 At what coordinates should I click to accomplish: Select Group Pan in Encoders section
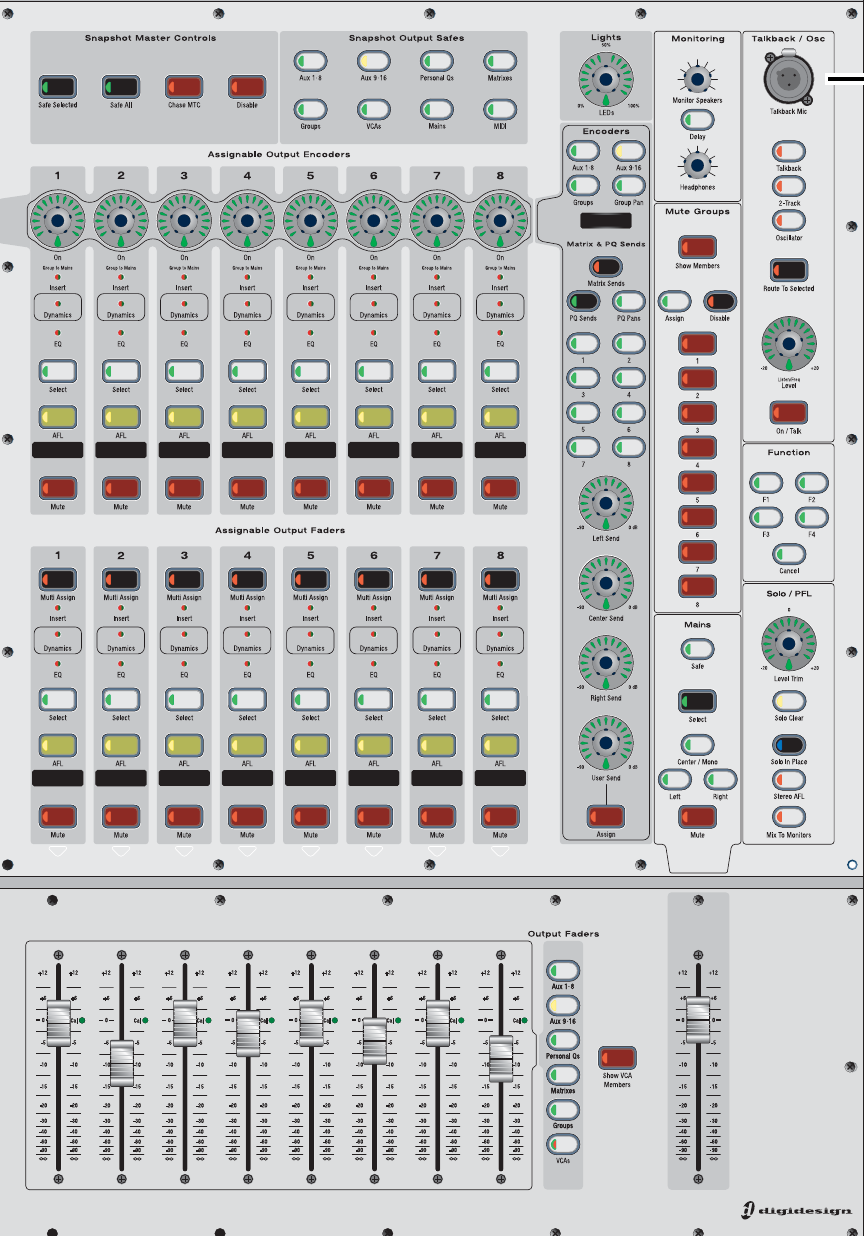[628, 184]
